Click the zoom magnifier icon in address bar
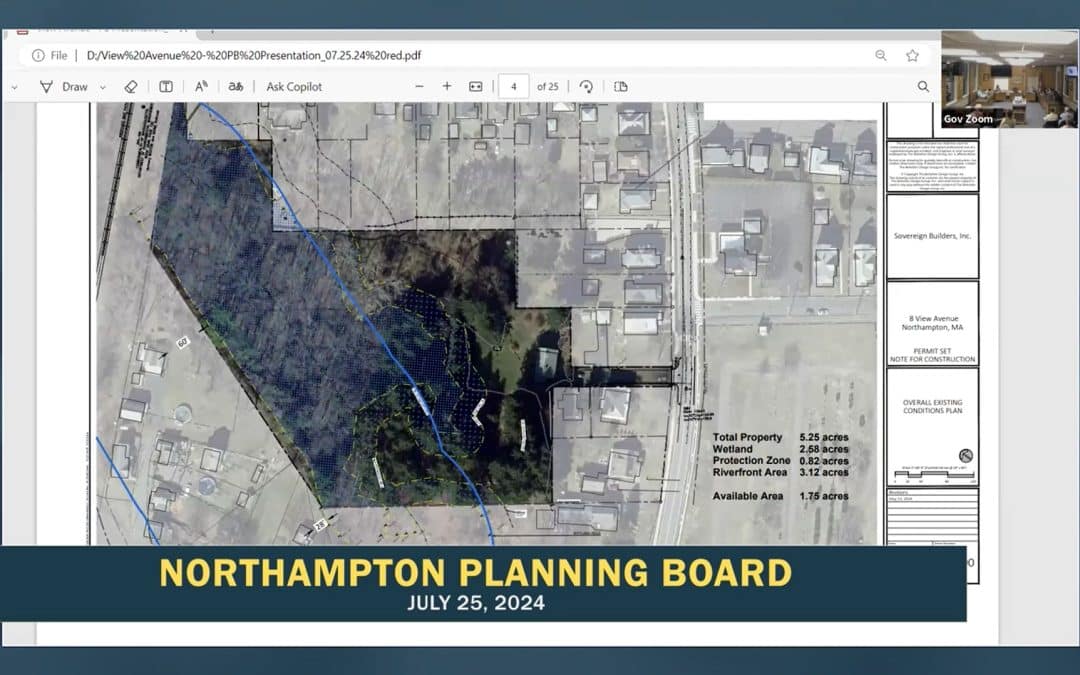 coord(881,55)
